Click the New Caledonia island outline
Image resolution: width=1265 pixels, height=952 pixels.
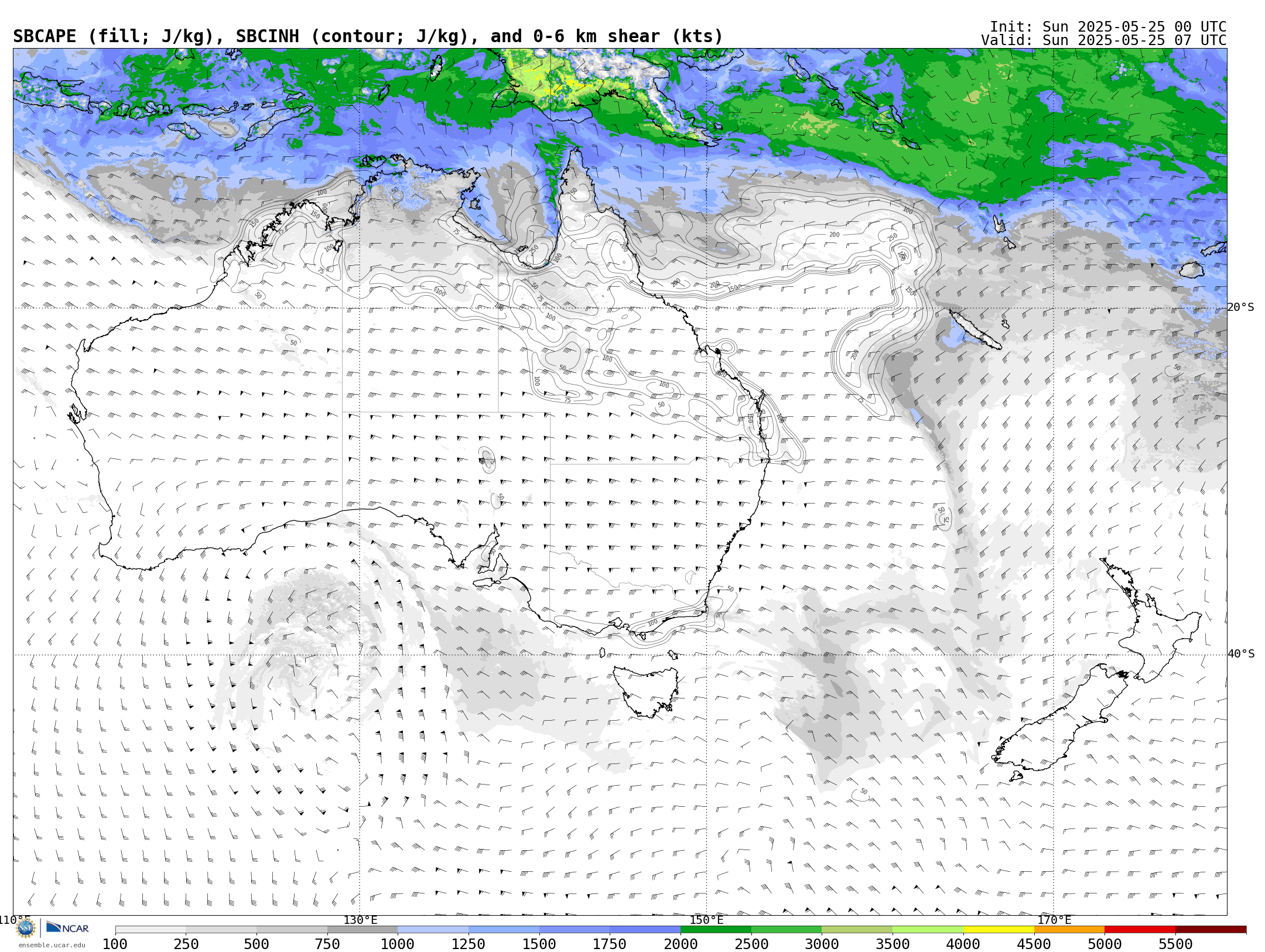(x=975, y=330)
